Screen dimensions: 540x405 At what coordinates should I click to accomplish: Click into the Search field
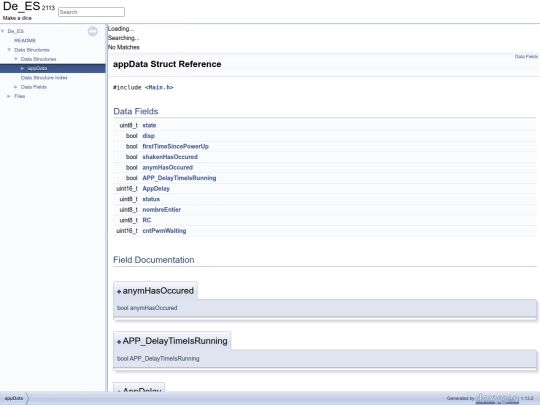pyautogui.click(x=91, y=12)
